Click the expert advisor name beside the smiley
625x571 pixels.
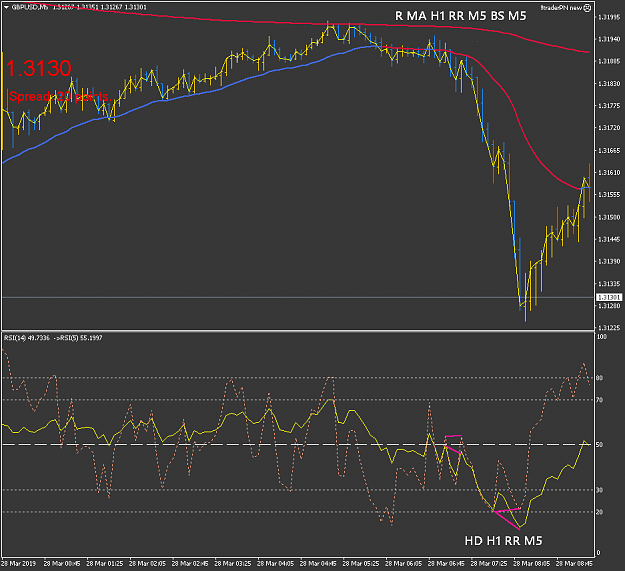coord(562,8)
